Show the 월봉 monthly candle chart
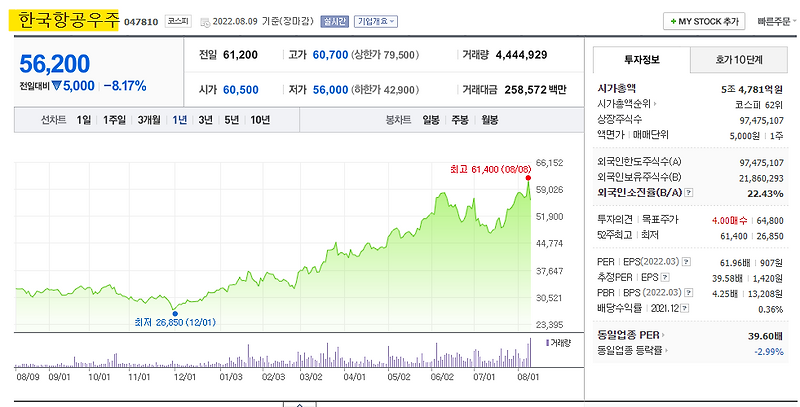This screenshot has height=407, width=800. [490, 120]
